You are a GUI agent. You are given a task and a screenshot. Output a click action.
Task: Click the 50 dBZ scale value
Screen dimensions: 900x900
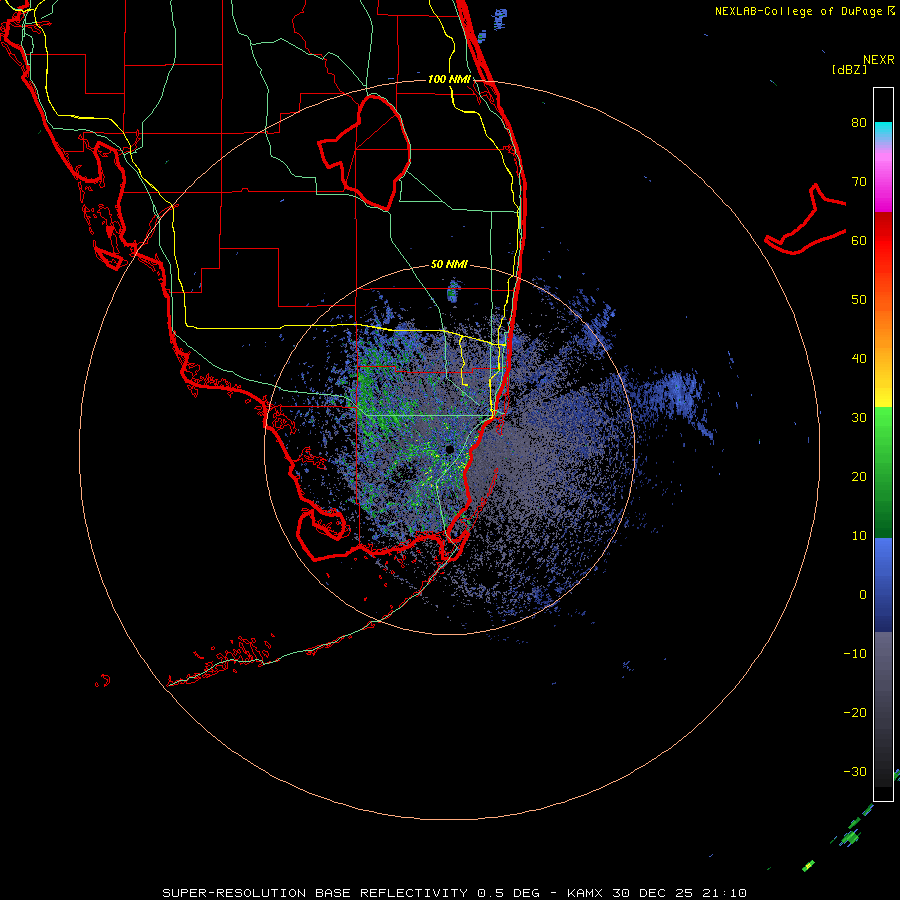[x=859, y=300]
